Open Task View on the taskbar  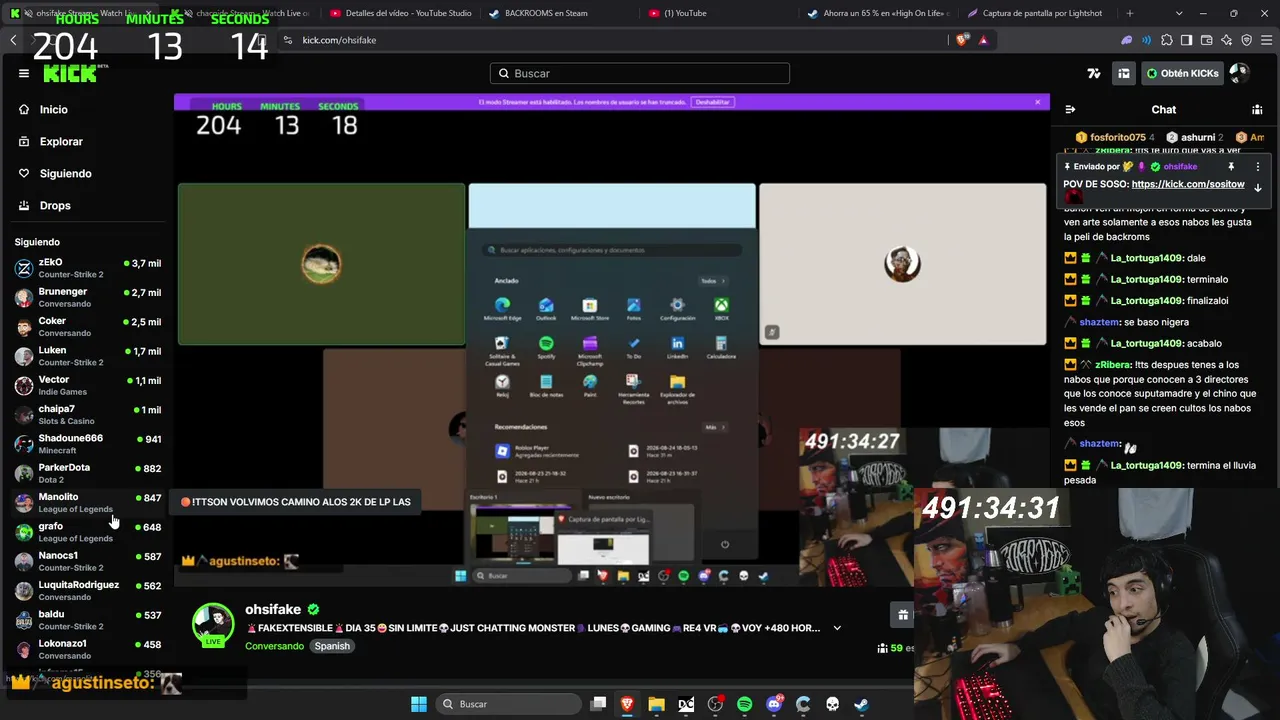pos(598,704)
